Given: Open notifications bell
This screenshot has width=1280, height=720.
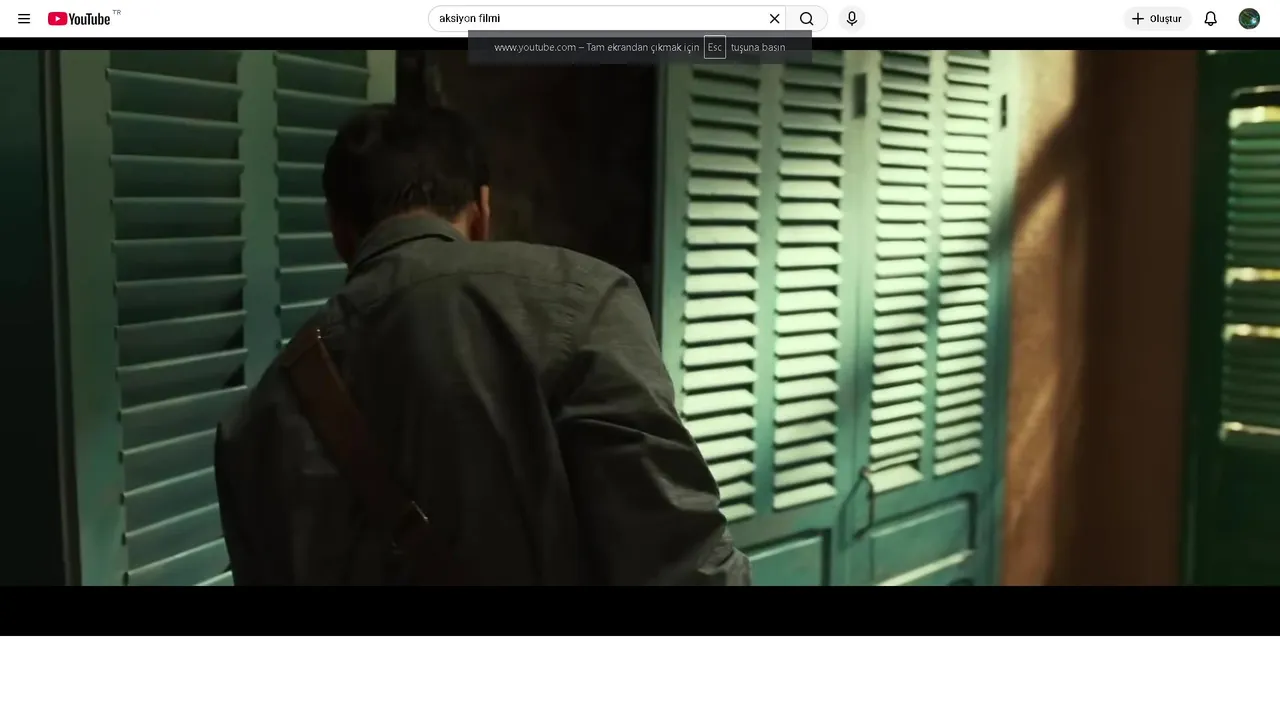Looking at the screenshot, I should [1210, 19].
